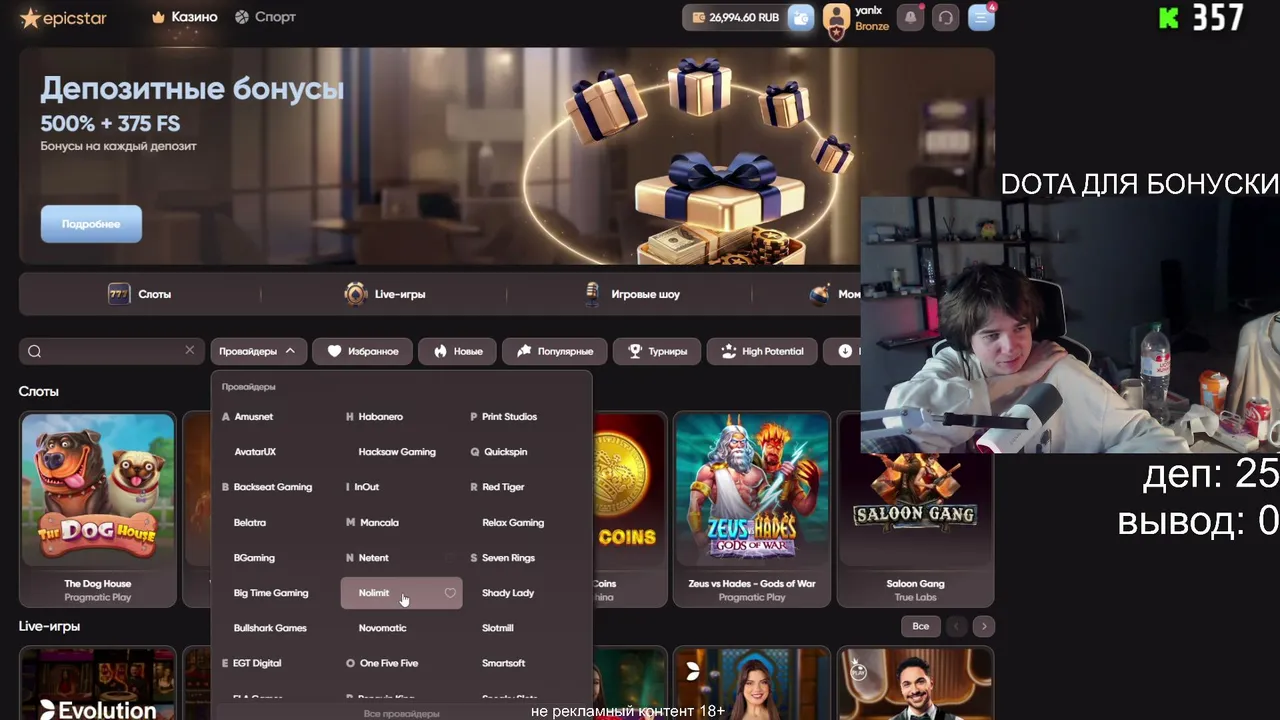Image resolution: width=1280 pixels, height=720 pixels.
Task: Favorite the Nolimit provider heart
Action: point(450,593)
